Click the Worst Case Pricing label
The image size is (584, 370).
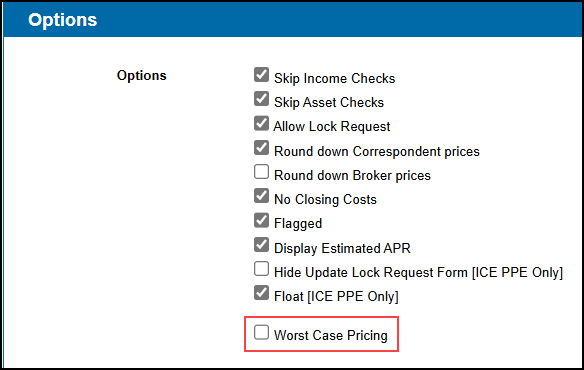pos(331,335)
